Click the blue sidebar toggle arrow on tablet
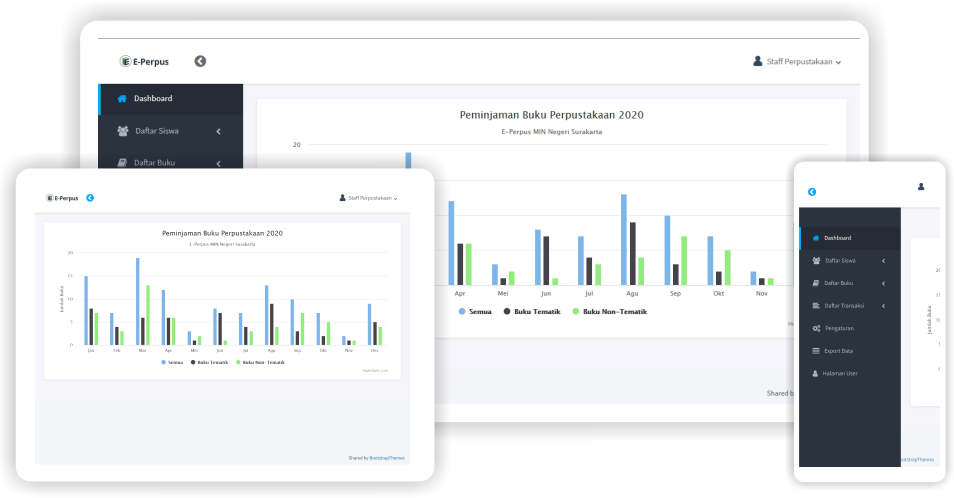 90,198
